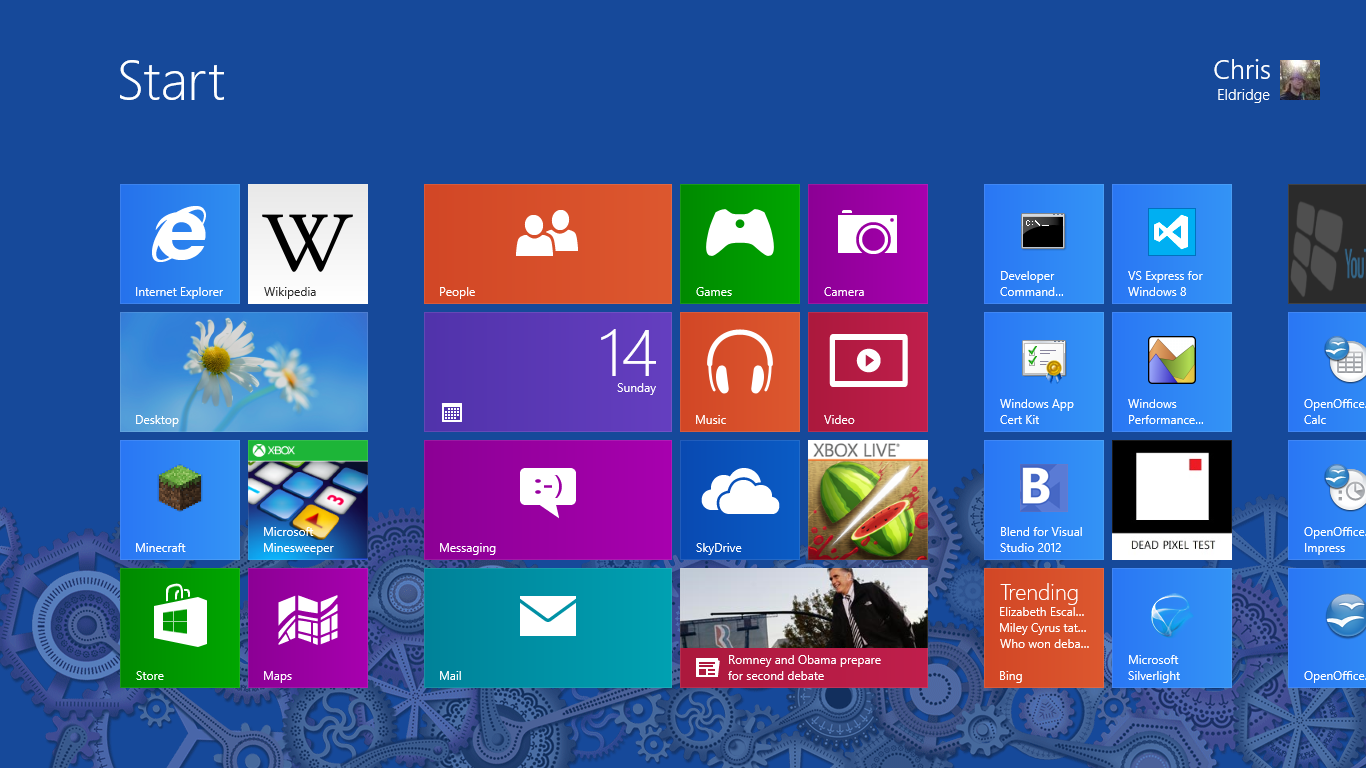Open Windows App Cert Kit tile
The image size is (1366, 768).
[x=1044, y=372]
